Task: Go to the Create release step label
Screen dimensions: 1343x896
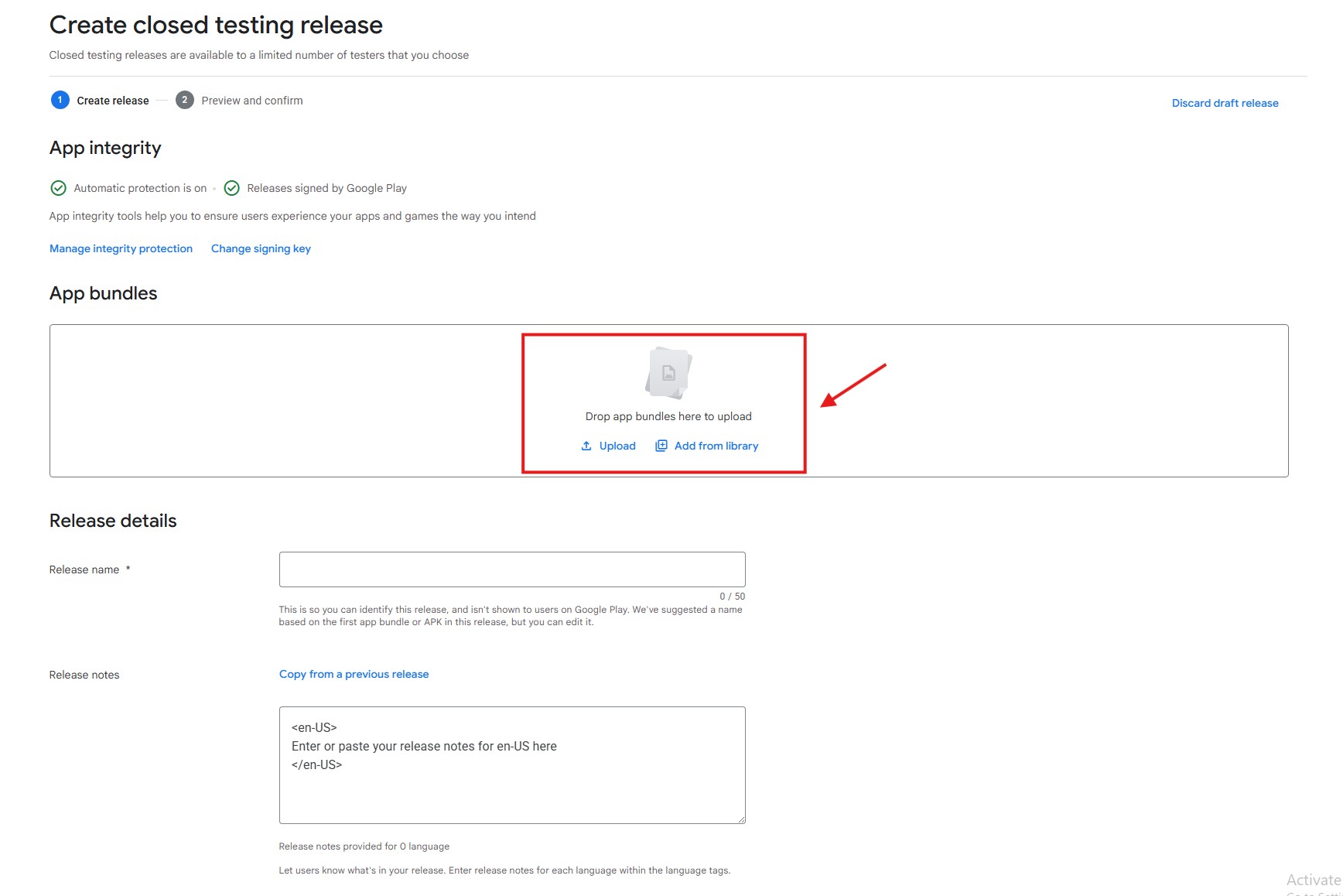Action: tap(113, 101)
